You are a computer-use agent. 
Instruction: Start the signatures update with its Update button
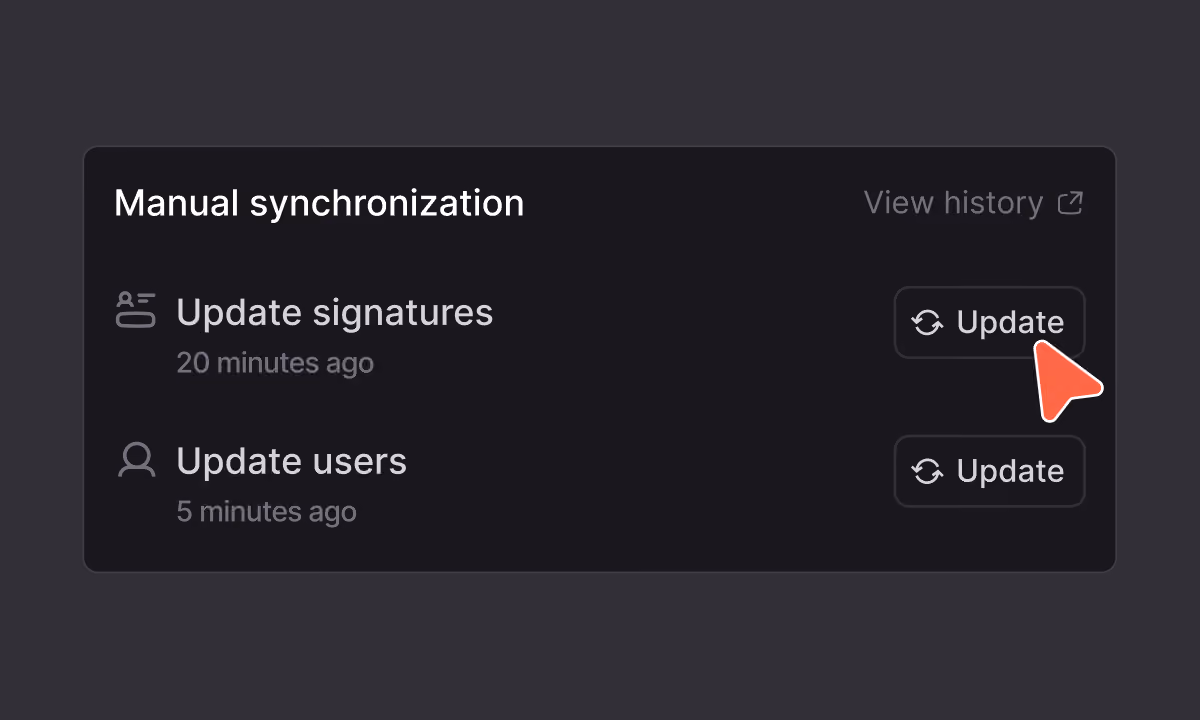tap(989, 322)
